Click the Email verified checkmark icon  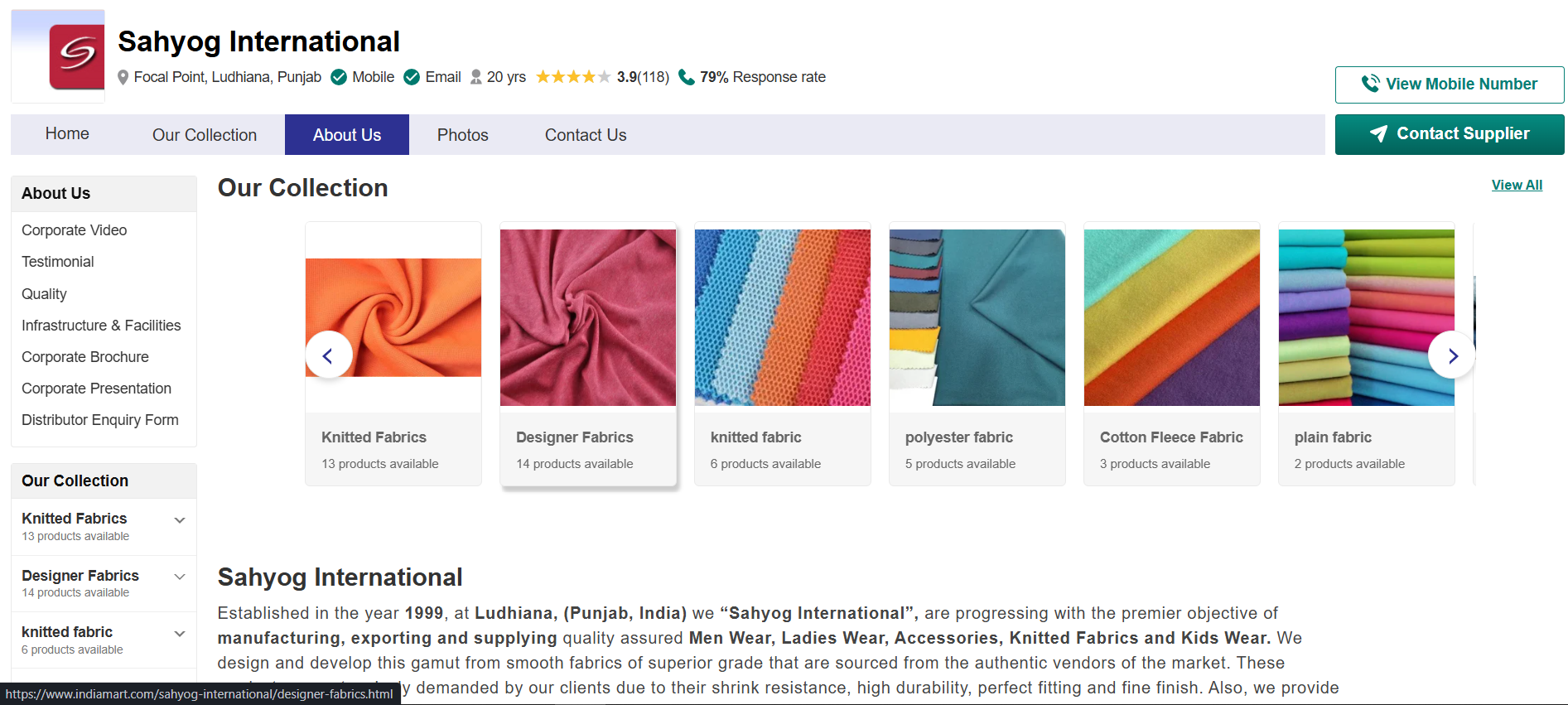(412, 77)
